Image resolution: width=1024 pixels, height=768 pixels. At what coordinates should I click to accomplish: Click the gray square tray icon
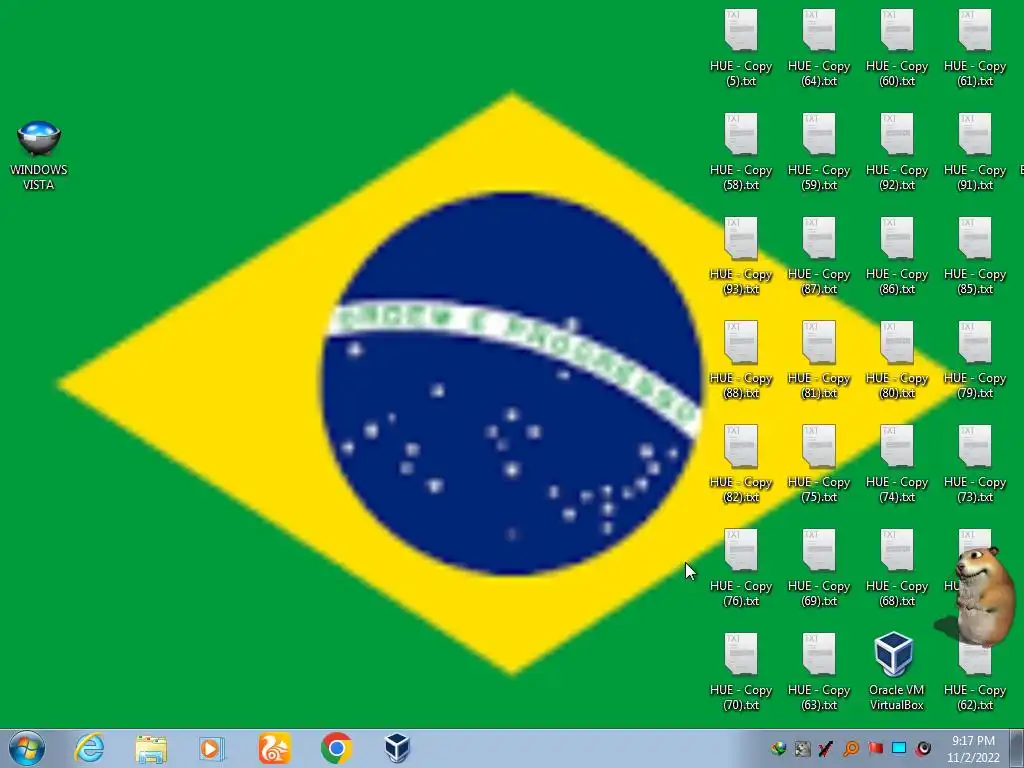pyautogui.click(x=803, y=748)
